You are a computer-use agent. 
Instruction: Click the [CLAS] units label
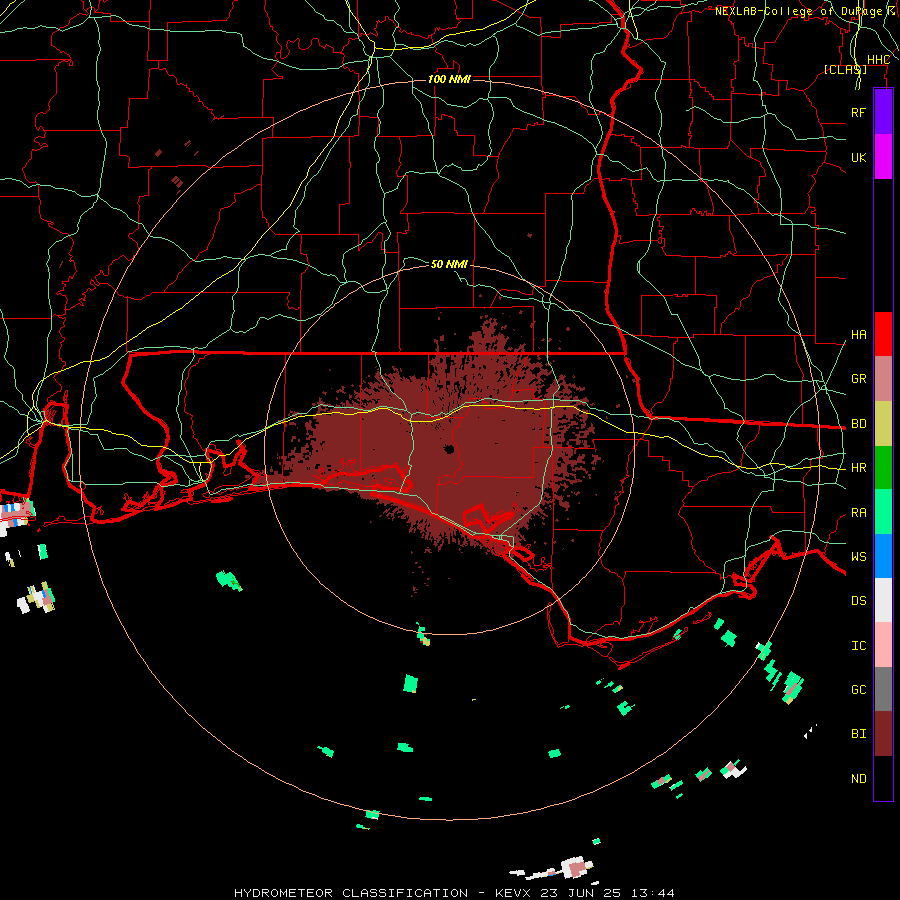(845, 69)
